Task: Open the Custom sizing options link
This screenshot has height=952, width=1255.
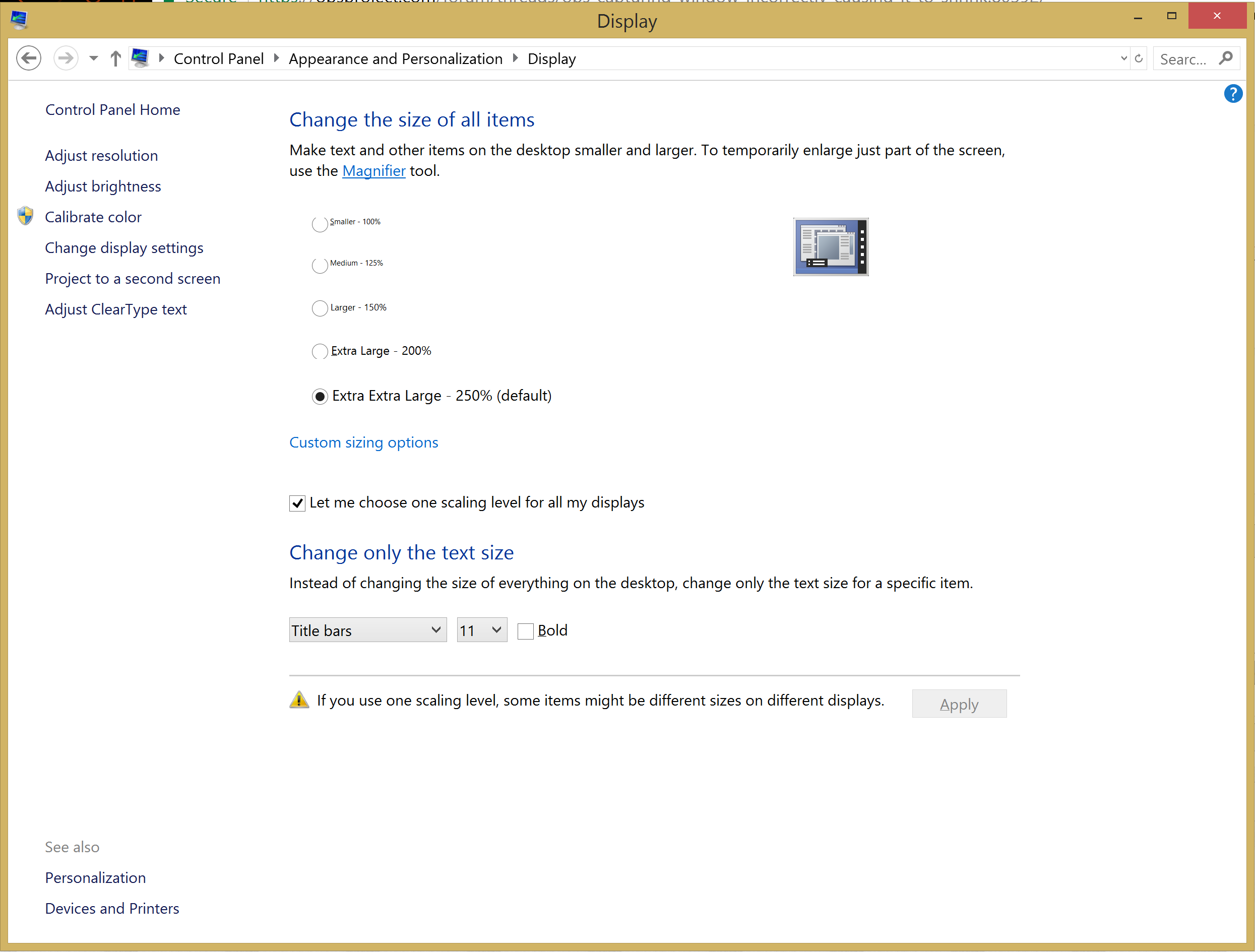Action: (x=364, y=442)
